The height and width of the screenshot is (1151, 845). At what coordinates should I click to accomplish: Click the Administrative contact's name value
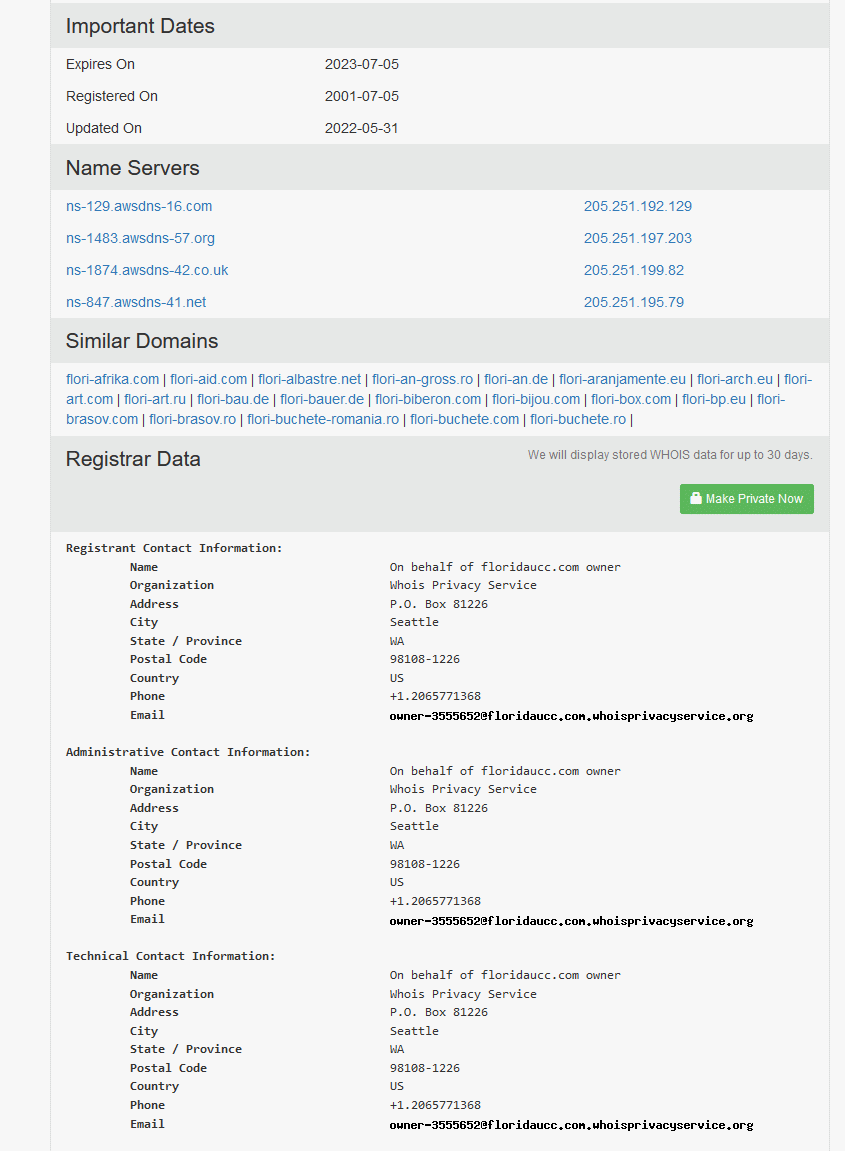505,771
